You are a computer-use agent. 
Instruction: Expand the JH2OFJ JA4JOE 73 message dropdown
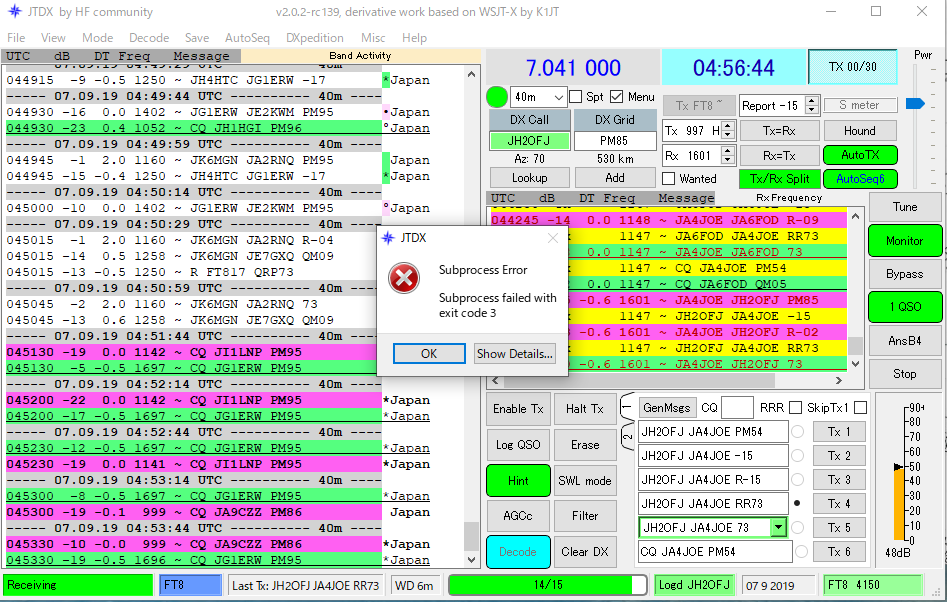point(778,527)
